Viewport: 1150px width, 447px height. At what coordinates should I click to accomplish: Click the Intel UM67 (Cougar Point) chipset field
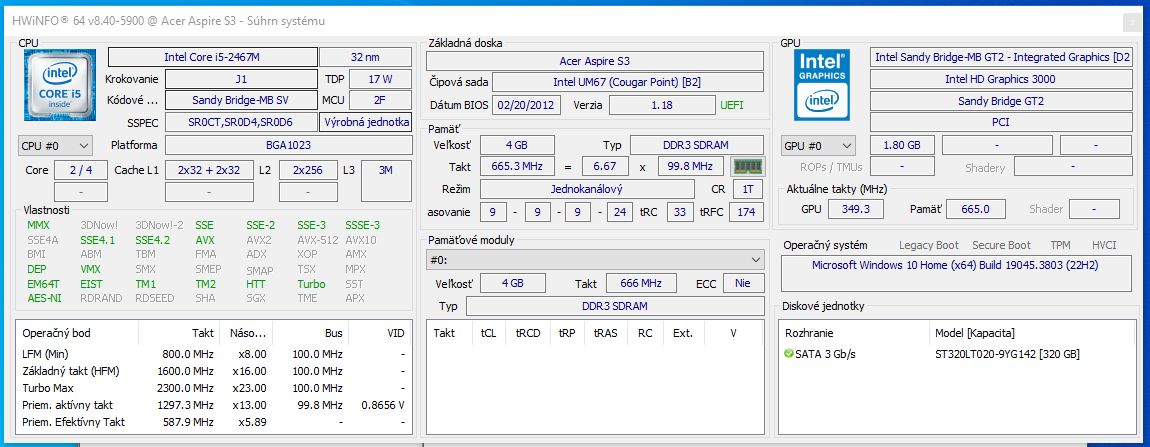[628, 82]
